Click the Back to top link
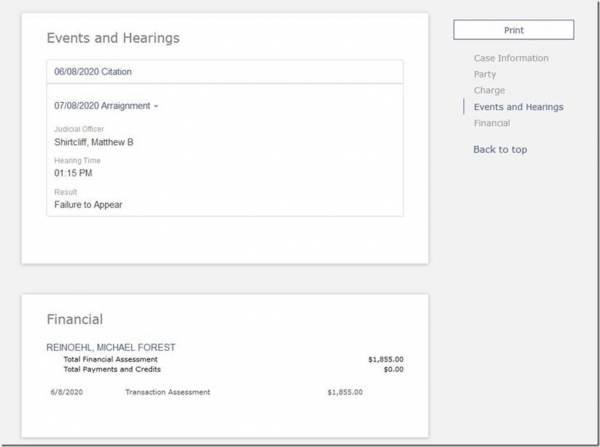Image resolution: width=600 pixels, height=447 pixels. tap(499, 149)
